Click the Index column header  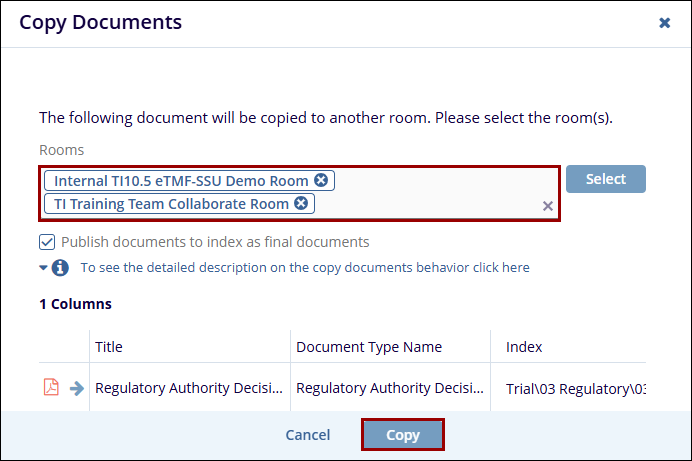(x=524, y=347)
